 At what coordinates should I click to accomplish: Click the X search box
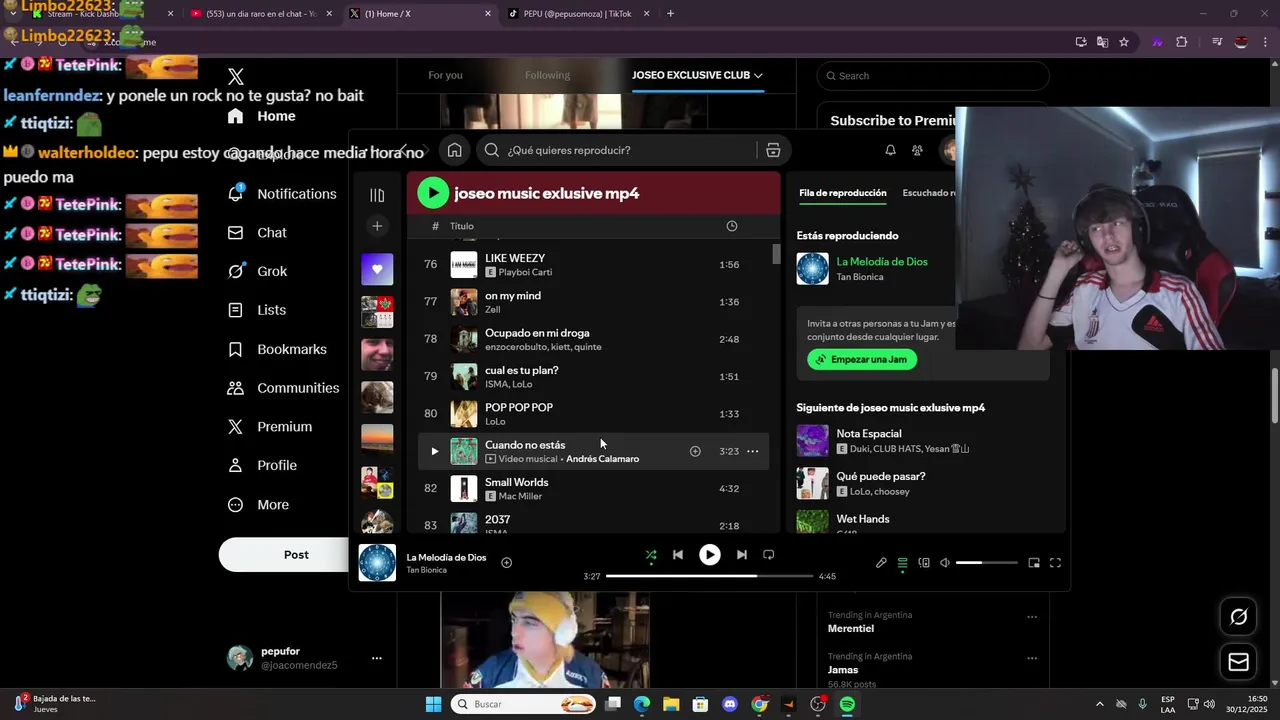pyautogui.click(x=933, y=76)
